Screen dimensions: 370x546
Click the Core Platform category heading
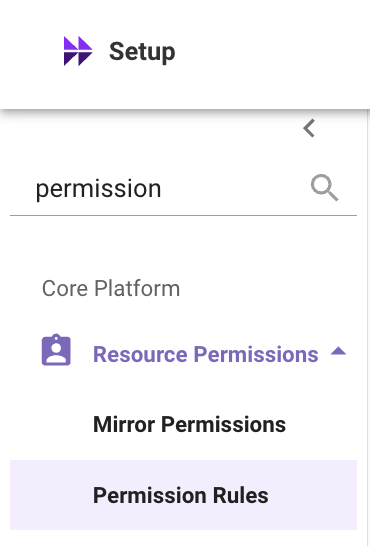click(111, 289)
